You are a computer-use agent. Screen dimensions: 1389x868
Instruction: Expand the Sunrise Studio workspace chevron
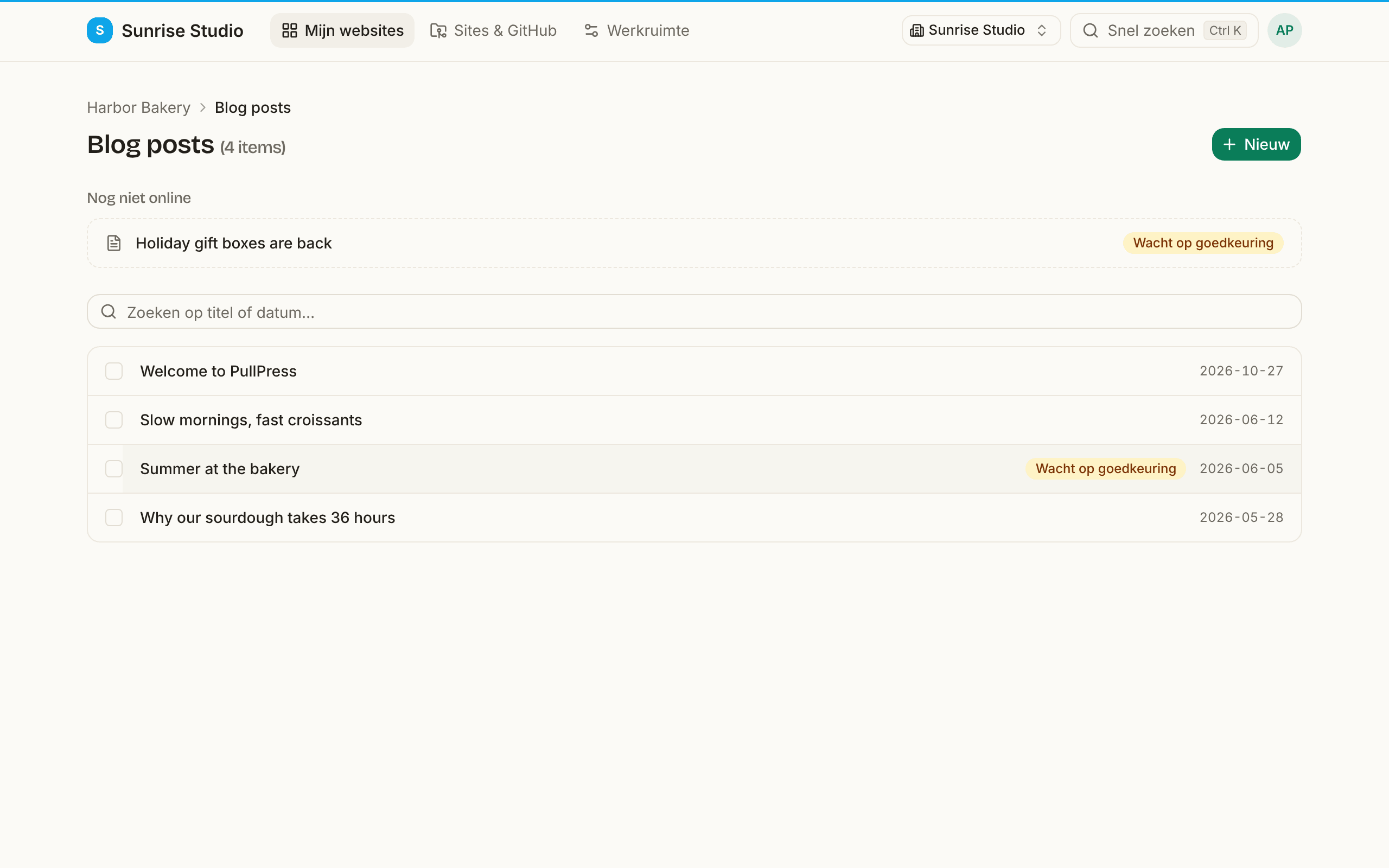1042,30
